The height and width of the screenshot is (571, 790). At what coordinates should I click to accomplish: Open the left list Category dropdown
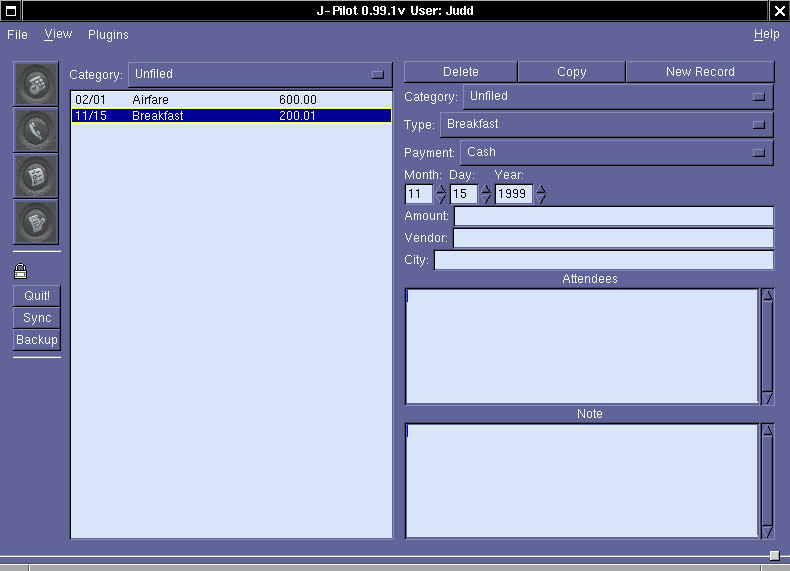(x=260, y=75)
